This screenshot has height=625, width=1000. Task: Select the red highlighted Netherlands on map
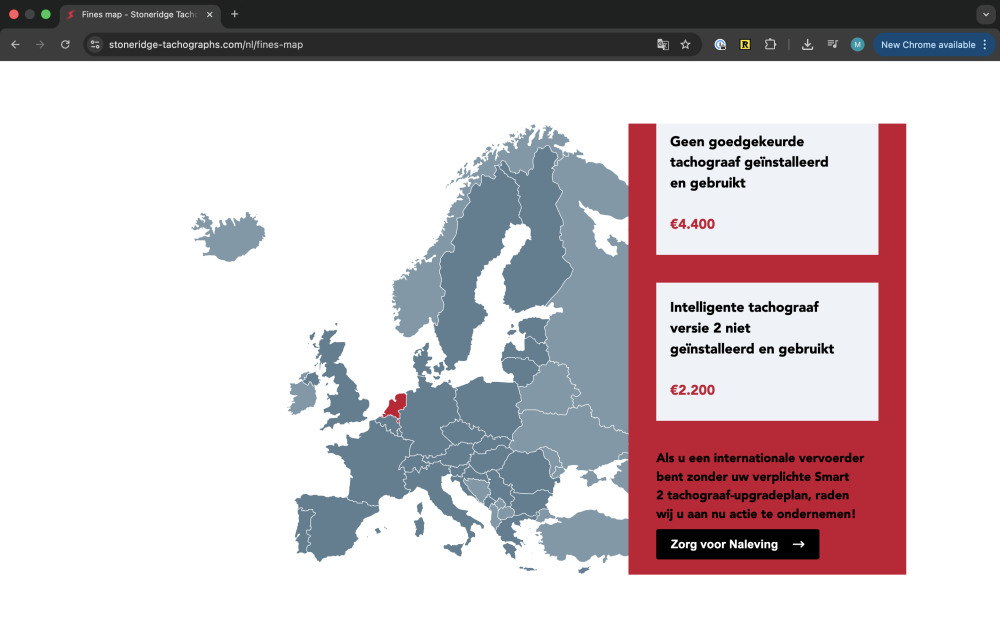tap(396, 405)
